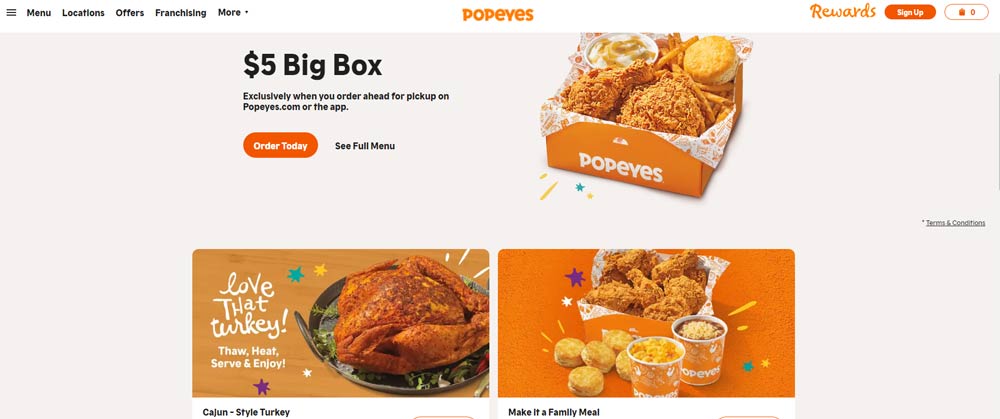Viewport: 1000px width, 419px height.
Task: Click the Cajun-Style Turkey title
Action: pyautogui.click(x=246, y=412)
